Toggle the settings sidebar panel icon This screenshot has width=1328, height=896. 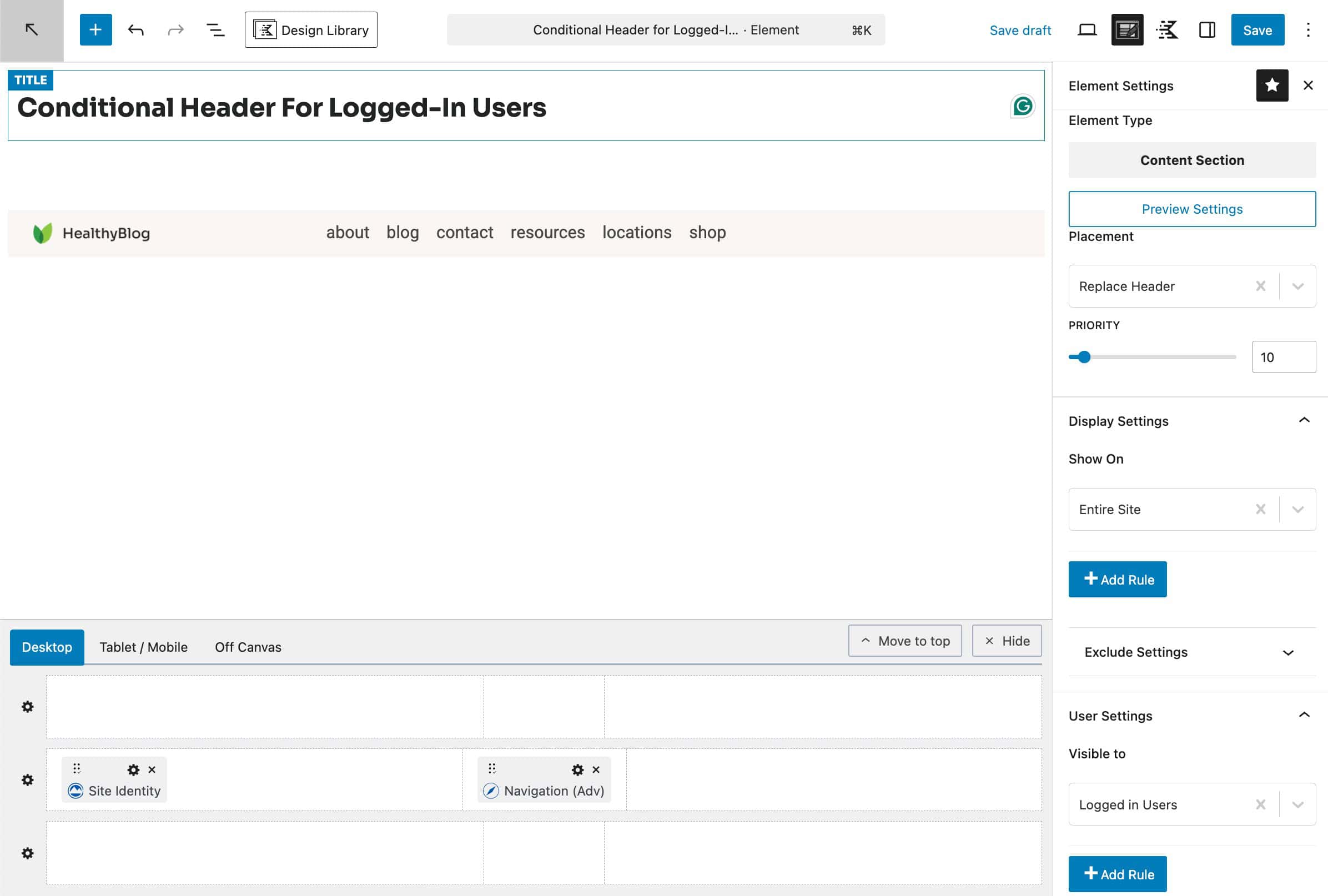[x=1207, y=30]
